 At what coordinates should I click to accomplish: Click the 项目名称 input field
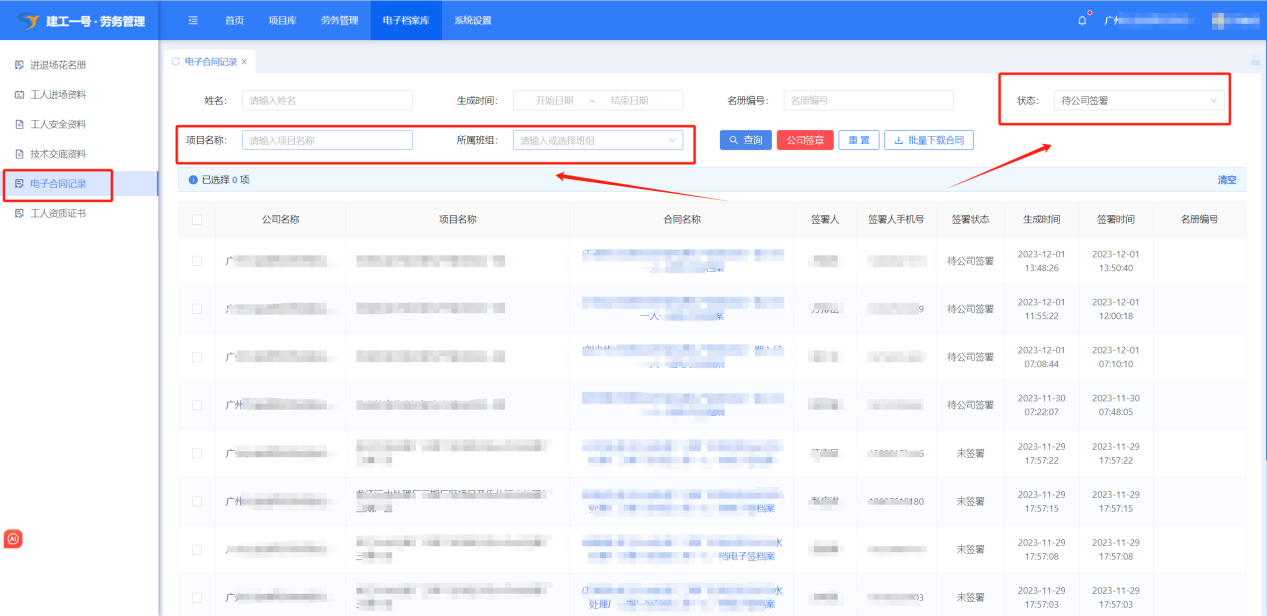pos(327,141)
